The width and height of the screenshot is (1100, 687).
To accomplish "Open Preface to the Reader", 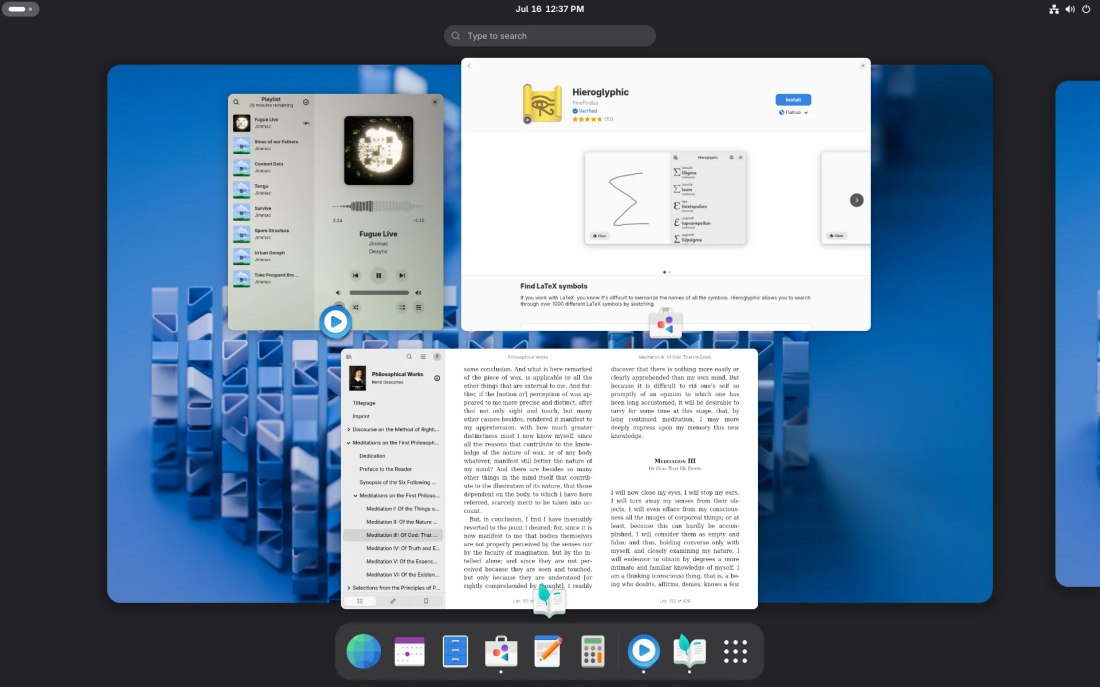I will (393, 469).
